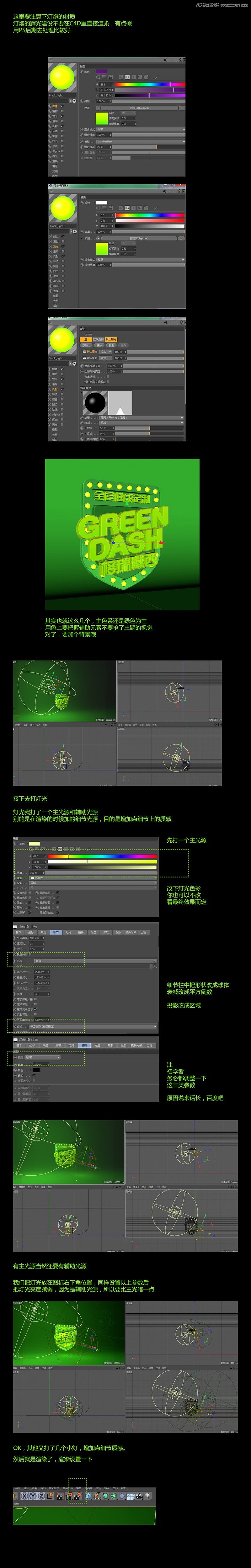Select the Z axis lock icon

click(41, 1496)
